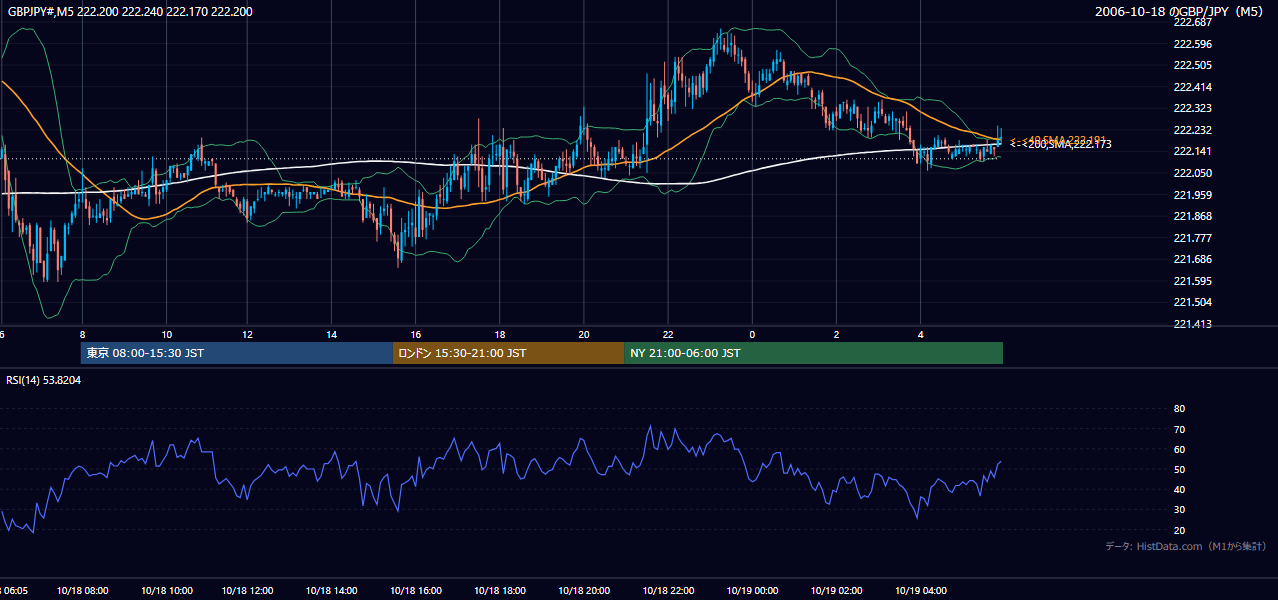Click price axis value 222.596
The width and height of the screenshot is (1278, 600).
[x=1192, y=44]
